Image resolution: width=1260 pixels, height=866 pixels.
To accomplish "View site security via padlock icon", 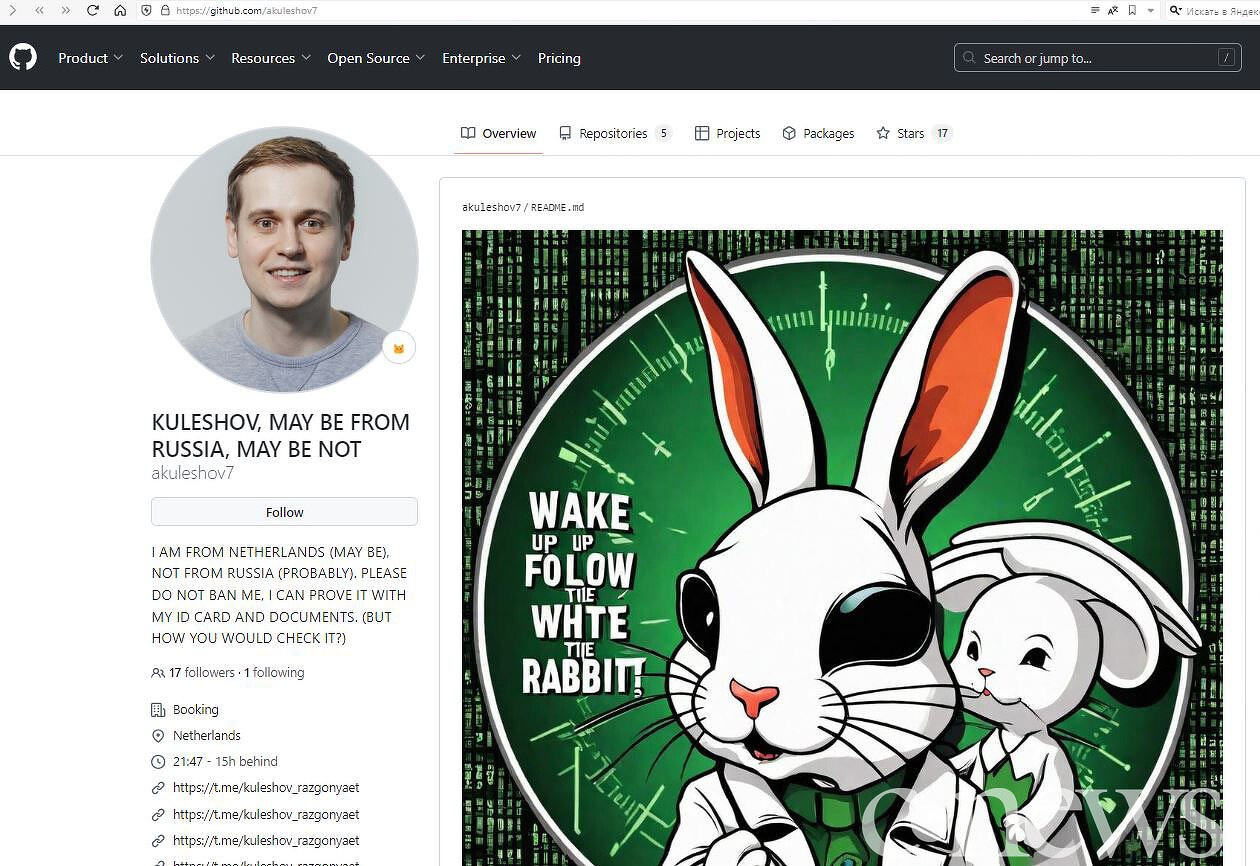I will tap(165, 10).
